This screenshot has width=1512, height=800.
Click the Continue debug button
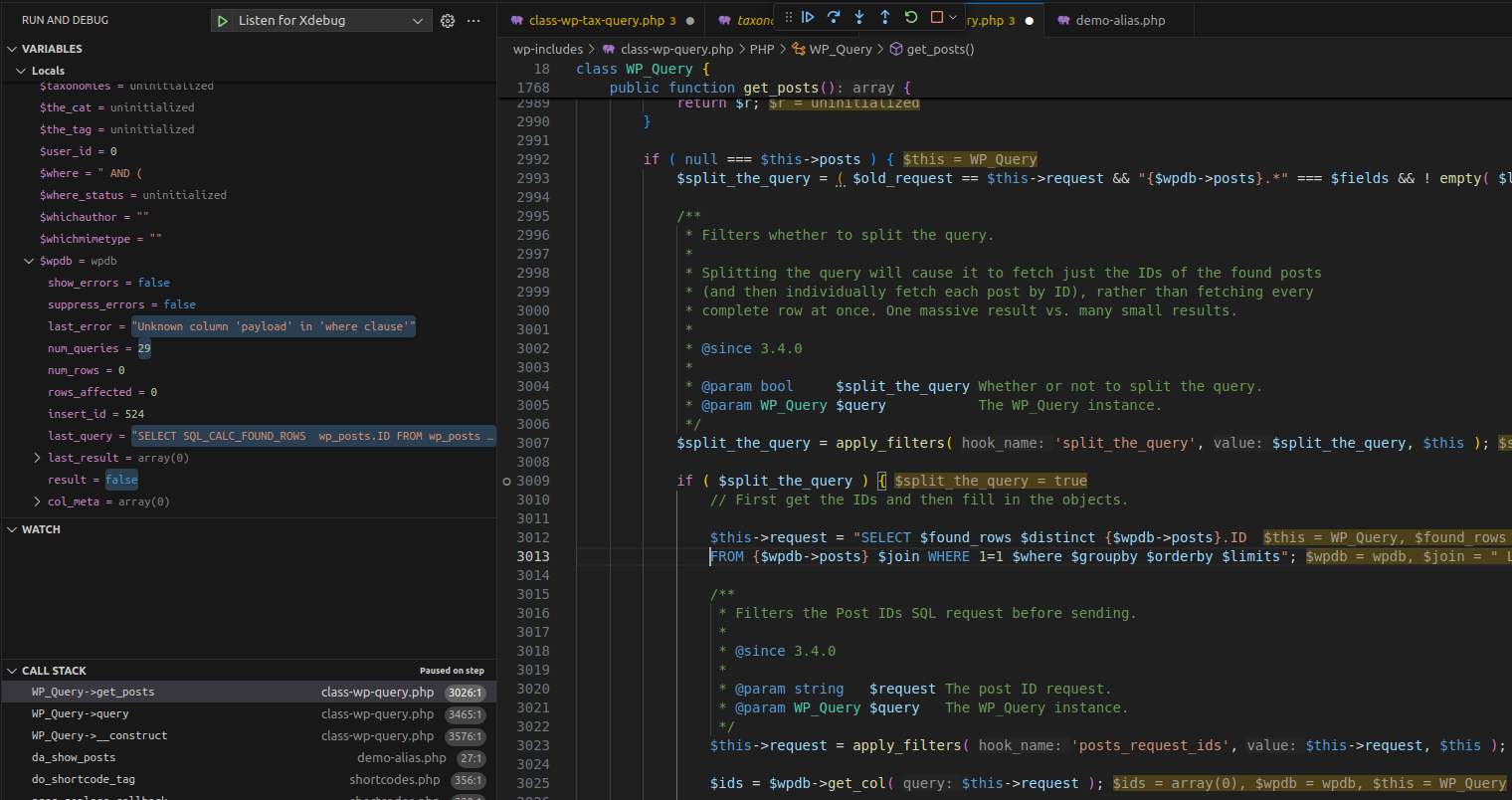coord(808,17)
